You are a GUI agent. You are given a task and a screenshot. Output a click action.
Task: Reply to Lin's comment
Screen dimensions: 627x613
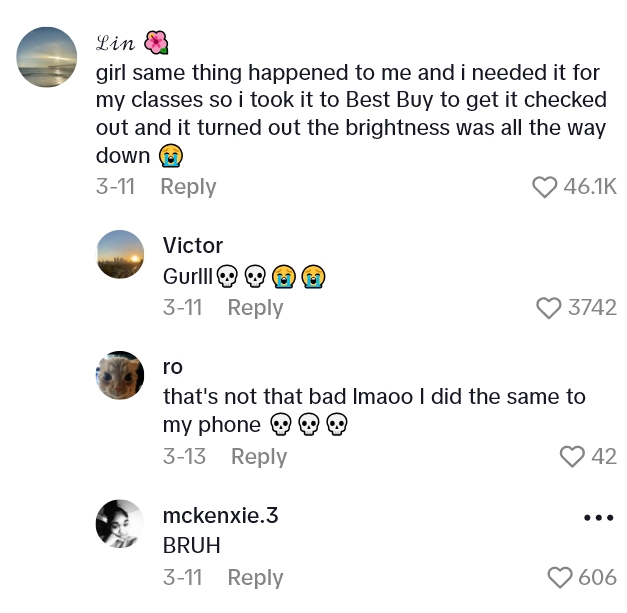tap(188, 187)
